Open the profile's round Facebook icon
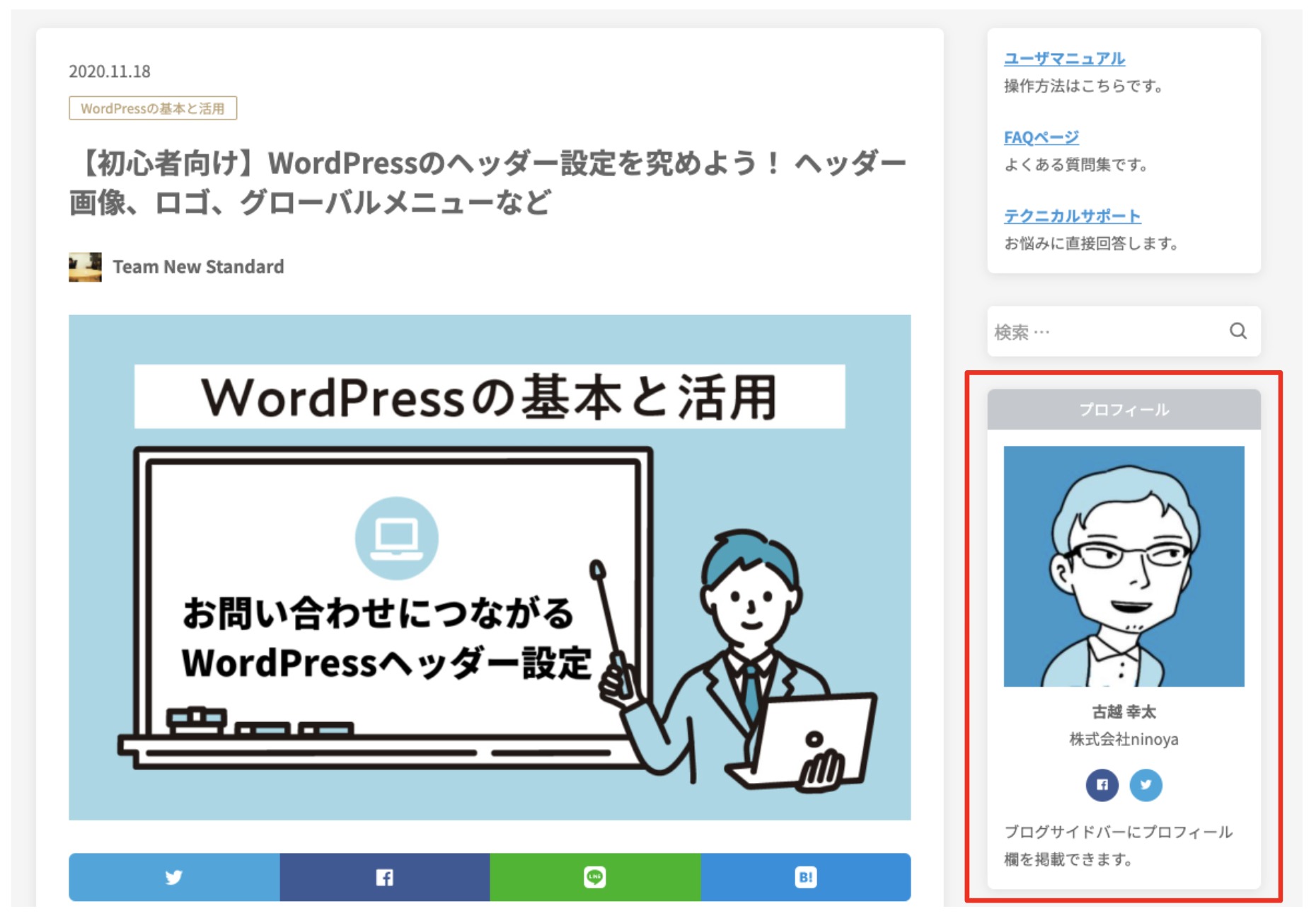Screen dimensions: 1316x916 coord(1102,784)
